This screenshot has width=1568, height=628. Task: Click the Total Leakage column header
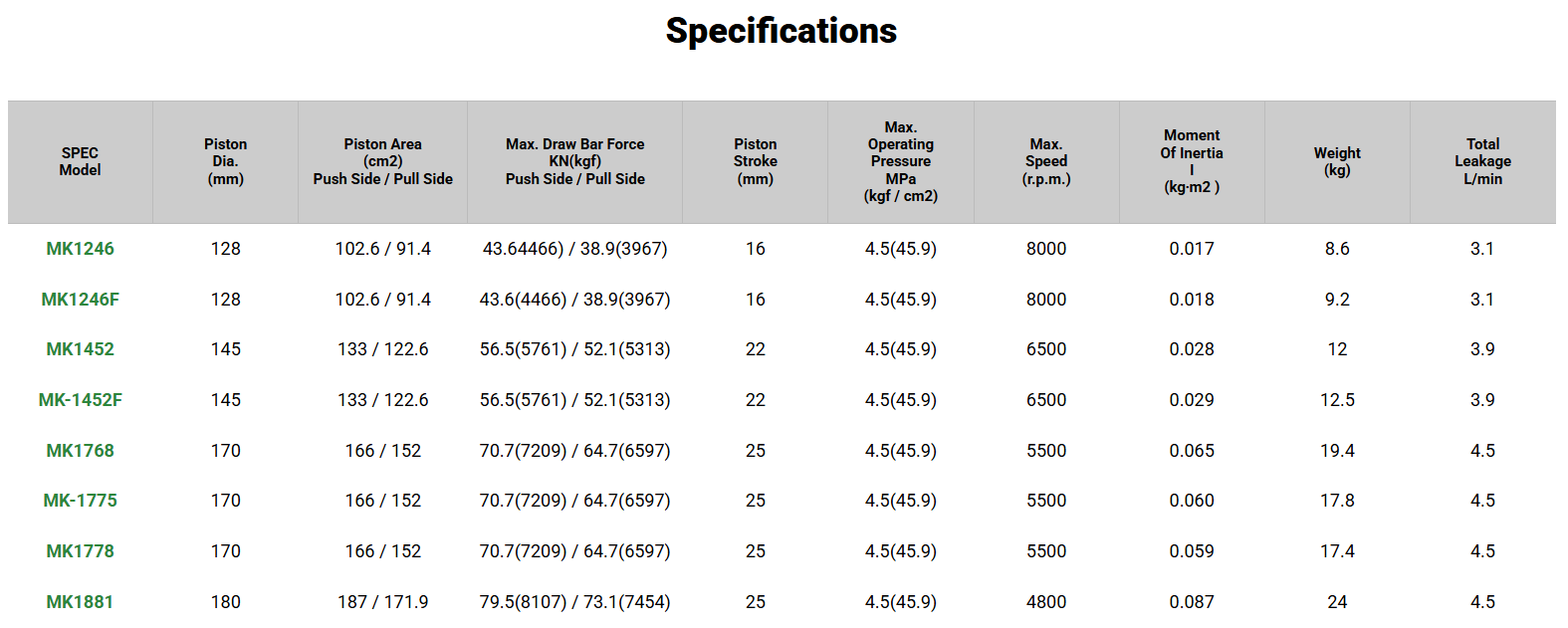(1481, 161)
